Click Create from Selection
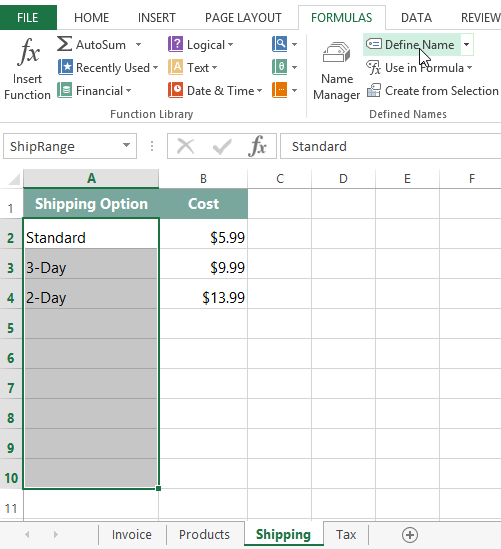The height and width of the screenshot is (549, 501). 432,91
